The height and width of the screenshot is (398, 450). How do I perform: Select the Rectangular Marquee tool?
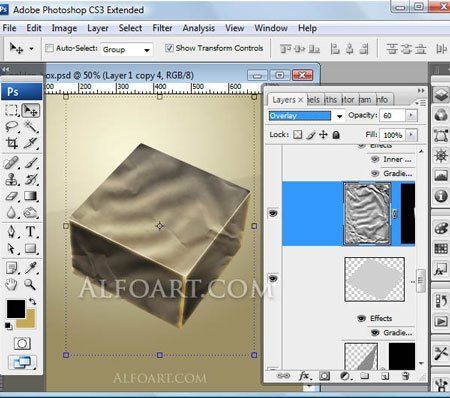coord(12,110)
